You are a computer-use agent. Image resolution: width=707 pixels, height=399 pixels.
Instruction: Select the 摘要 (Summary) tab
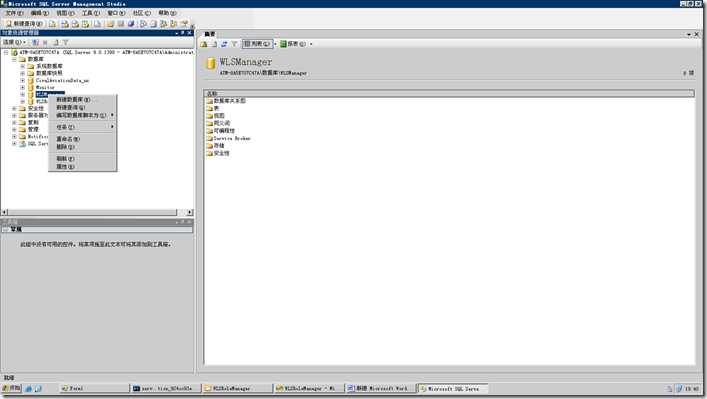(x=210, y=34)
